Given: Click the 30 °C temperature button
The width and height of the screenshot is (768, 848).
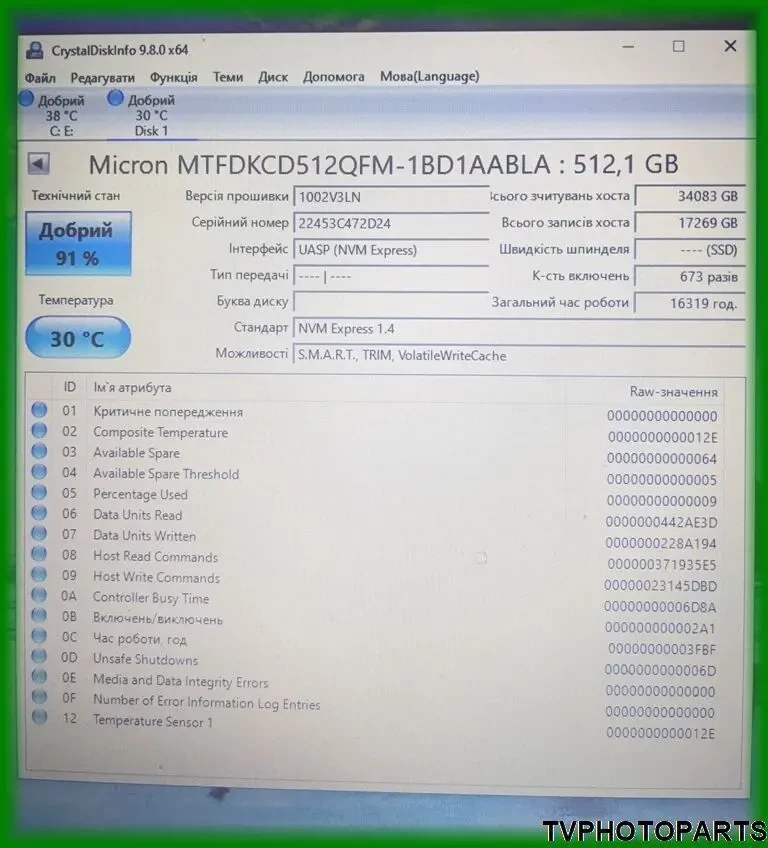Looking at the screenshot, I should tap(78, 338).
